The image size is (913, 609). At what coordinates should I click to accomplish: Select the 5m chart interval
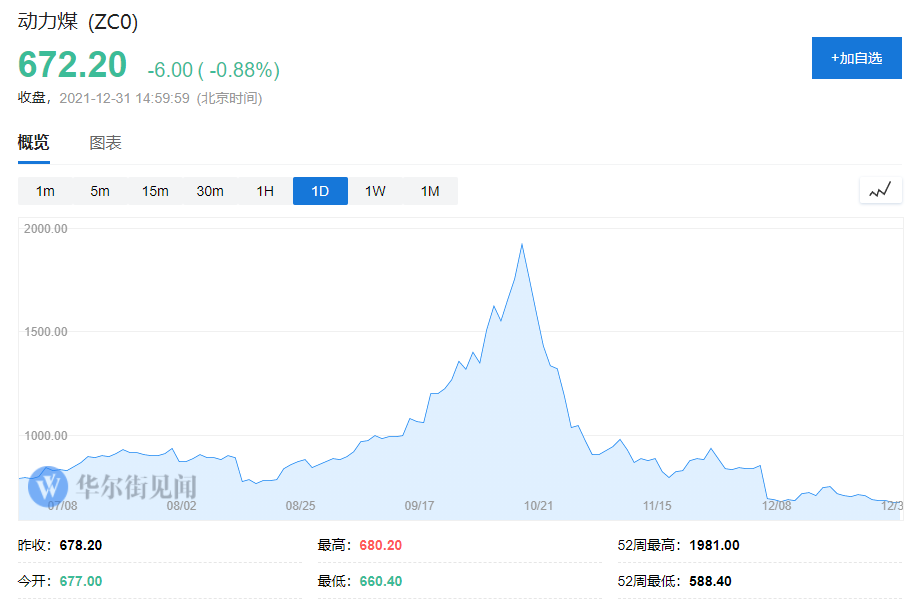100,191
